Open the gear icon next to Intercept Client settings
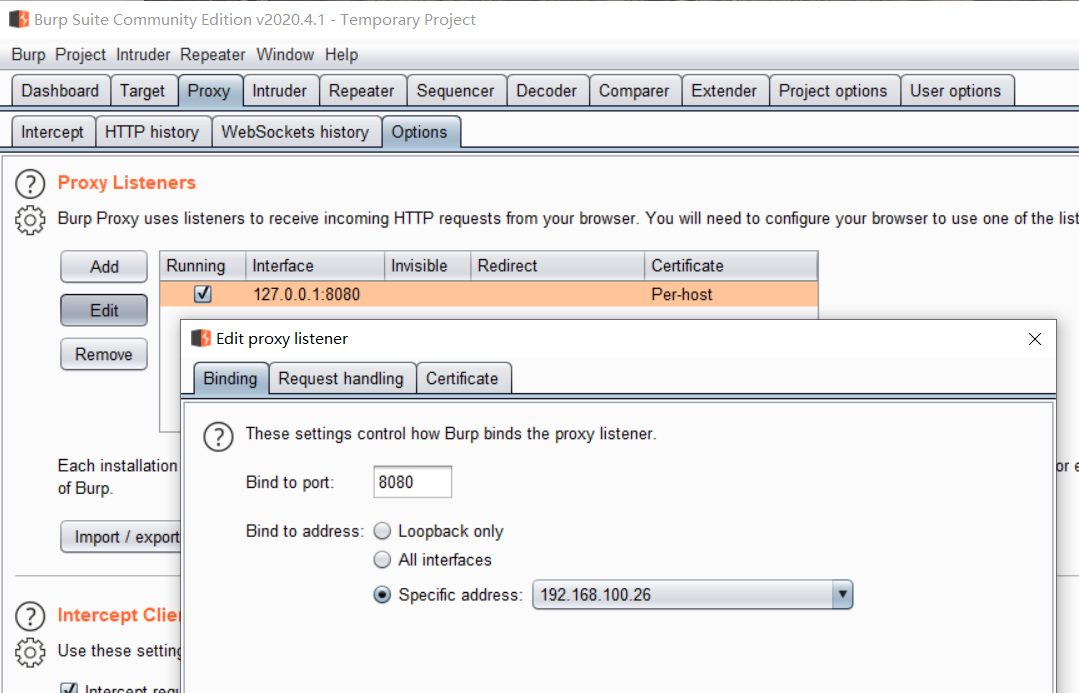1079x693 pixels. click(30, 652)
